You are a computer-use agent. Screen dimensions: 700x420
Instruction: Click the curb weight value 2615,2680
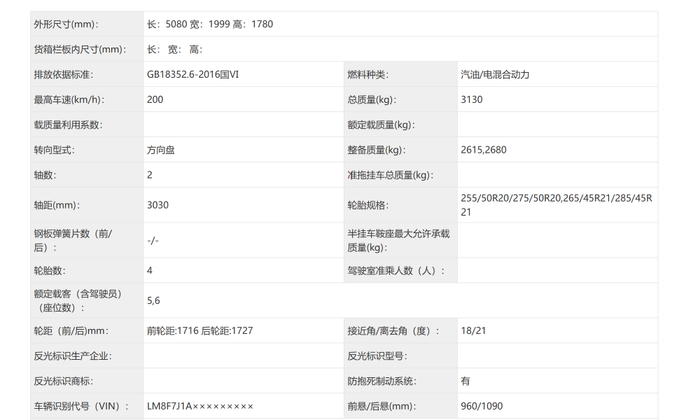[x=483, y=150]
